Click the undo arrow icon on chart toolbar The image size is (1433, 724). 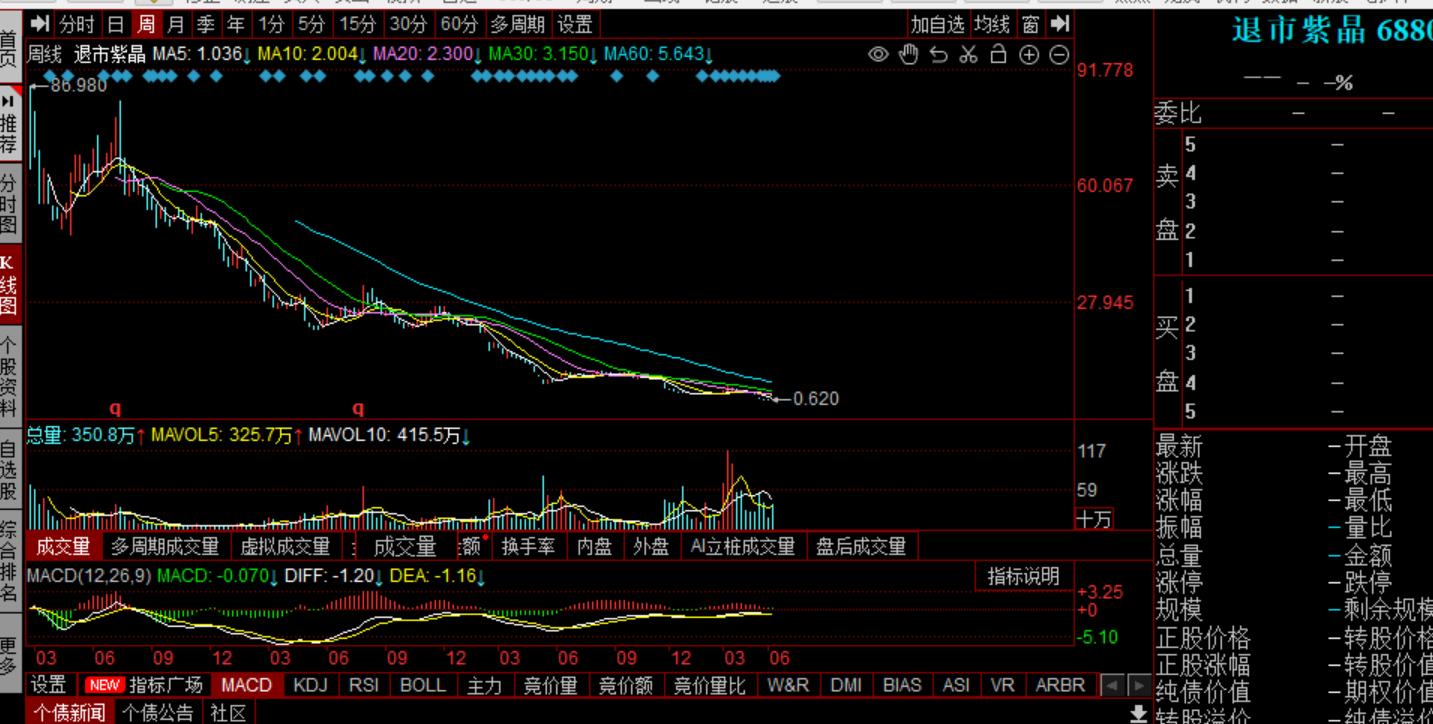(938, 55)
